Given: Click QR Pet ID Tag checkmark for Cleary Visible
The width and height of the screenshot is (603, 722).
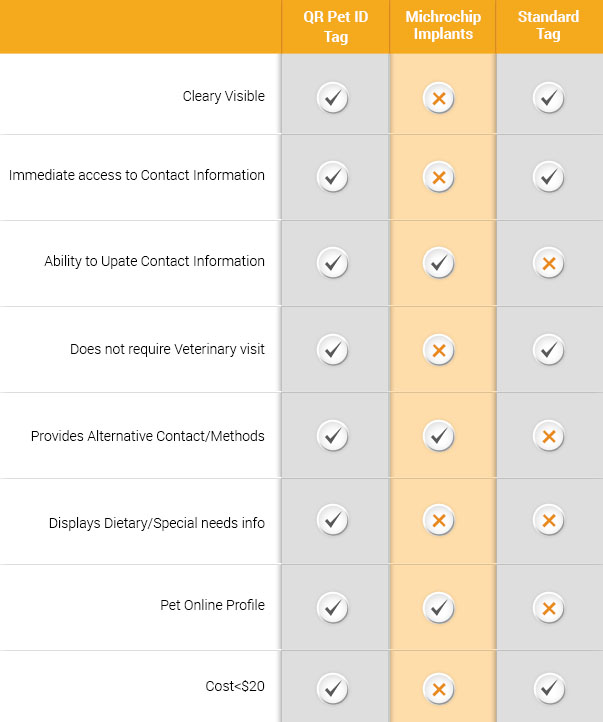Looking at the screenshot, I should click(333, 98).
